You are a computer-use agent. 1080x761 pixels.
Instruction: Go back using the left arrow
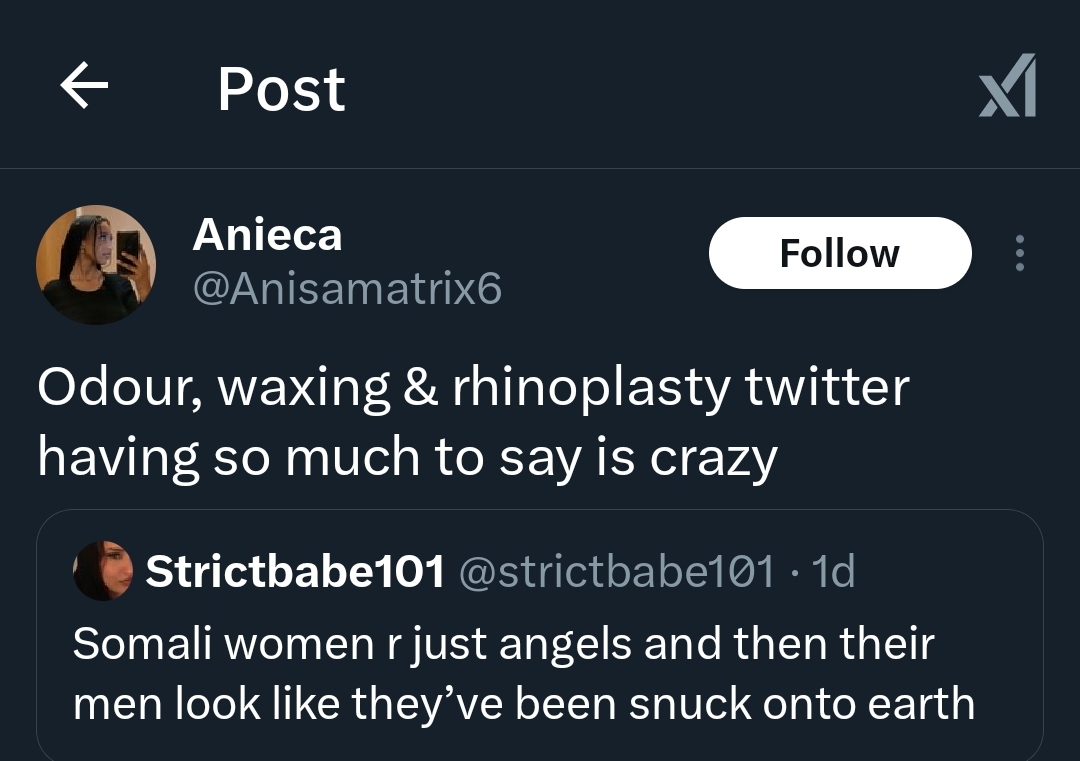tap(84, 87)
